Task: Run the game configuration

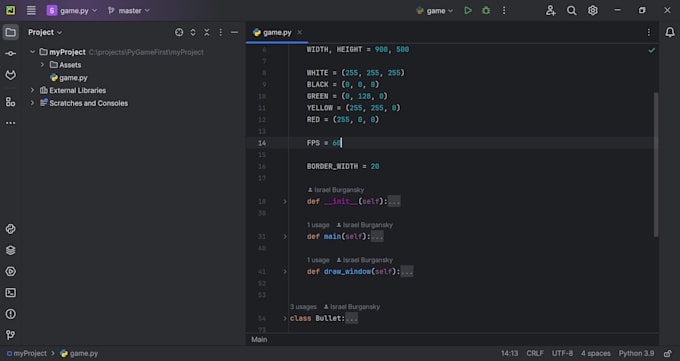Action: click(468, 10)
